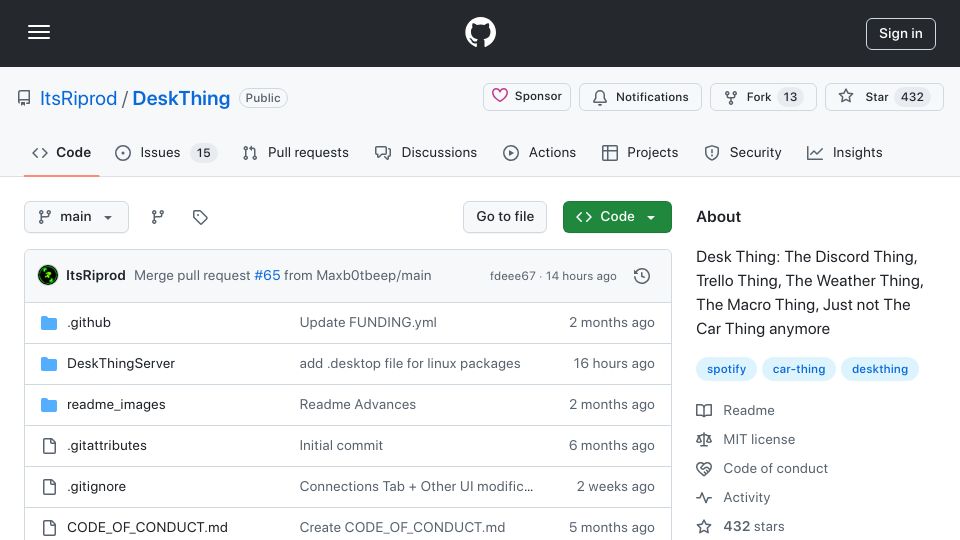Click the .github folder icon

(x=49, y=323)
